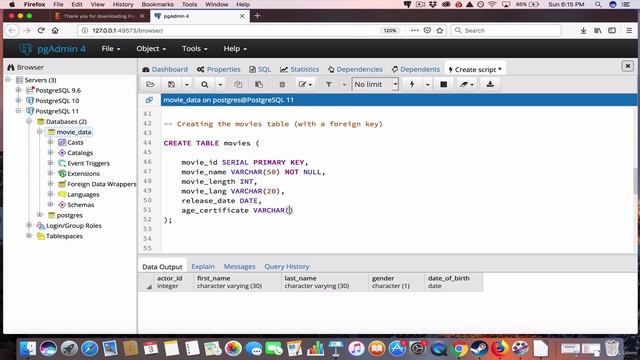The height and width of the screenshot is (360, 640).
Task: Open the Explain tab
Action: tap(203, 267)
